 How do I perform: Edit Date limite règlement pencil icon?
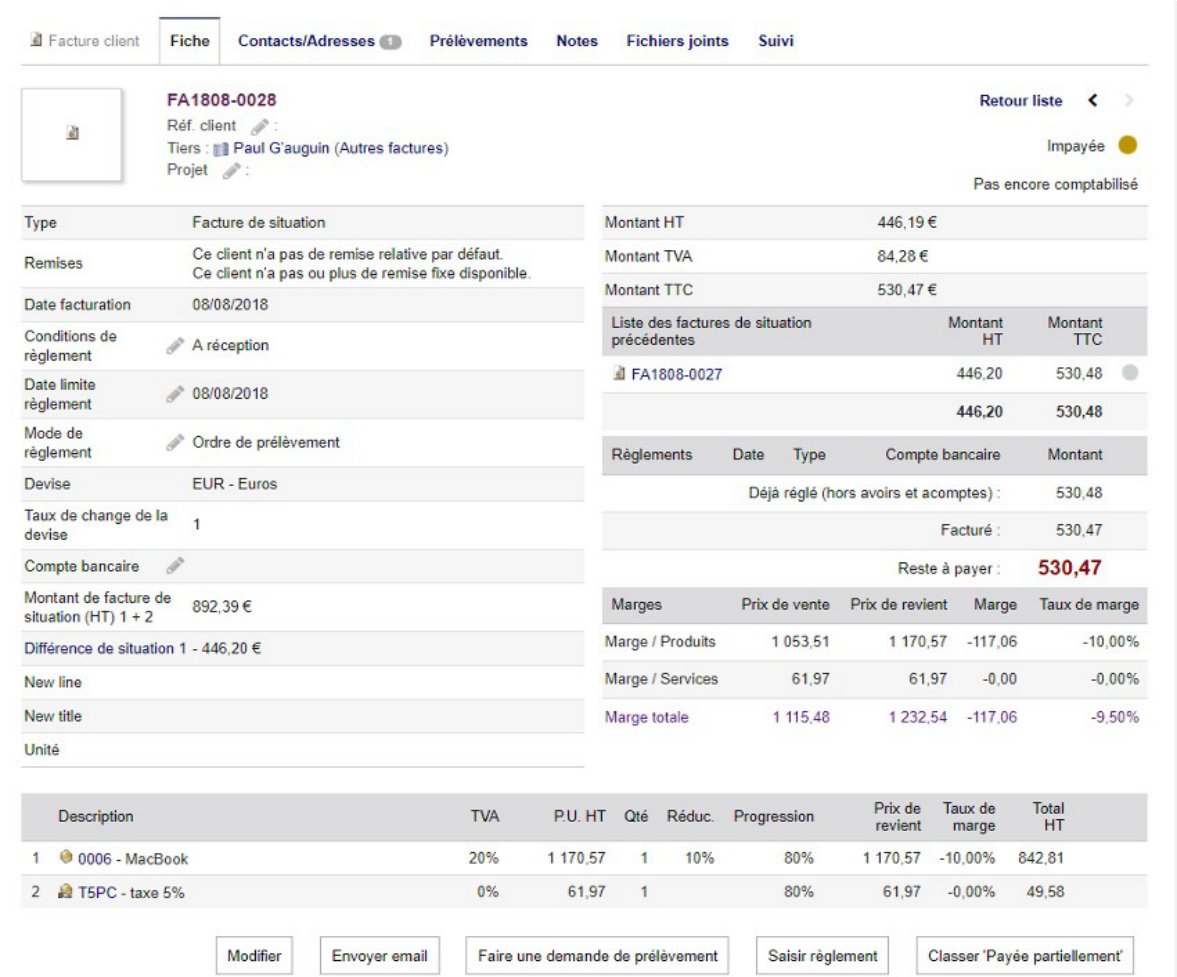(x=175, y=393)
